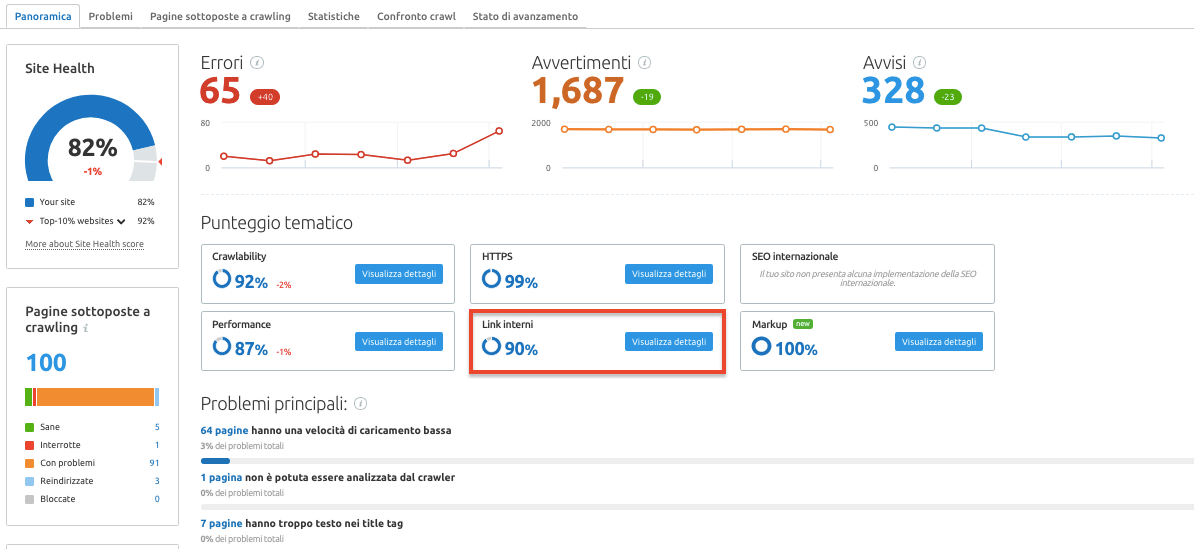Go to Confronto crawl tab
The height and width of the screenshot is (549, 1194).
417,17
